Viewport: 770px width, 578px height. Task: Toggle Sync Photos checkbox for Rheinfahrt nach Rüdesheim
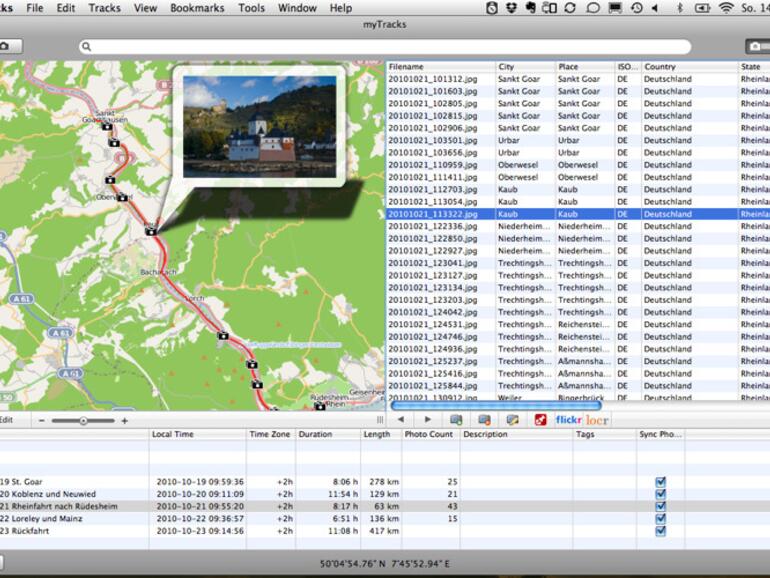click(x=660, y=506)
